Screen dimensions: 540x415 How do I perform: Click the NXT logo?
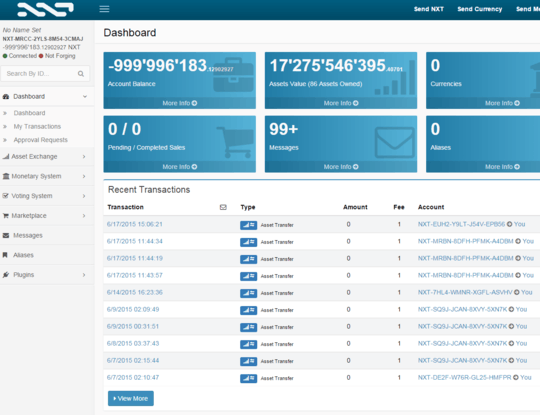[x=45, y=9]
